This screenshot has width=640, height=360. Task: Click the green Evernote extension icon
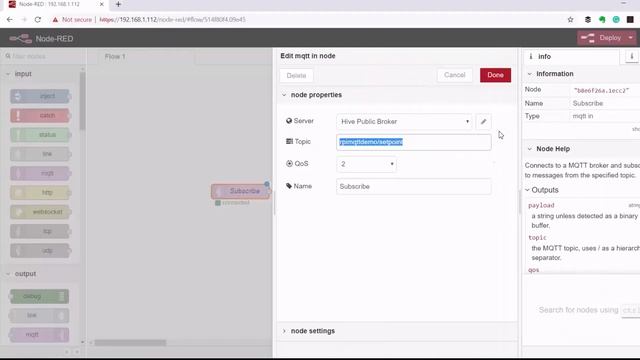[x=602, y=19]
